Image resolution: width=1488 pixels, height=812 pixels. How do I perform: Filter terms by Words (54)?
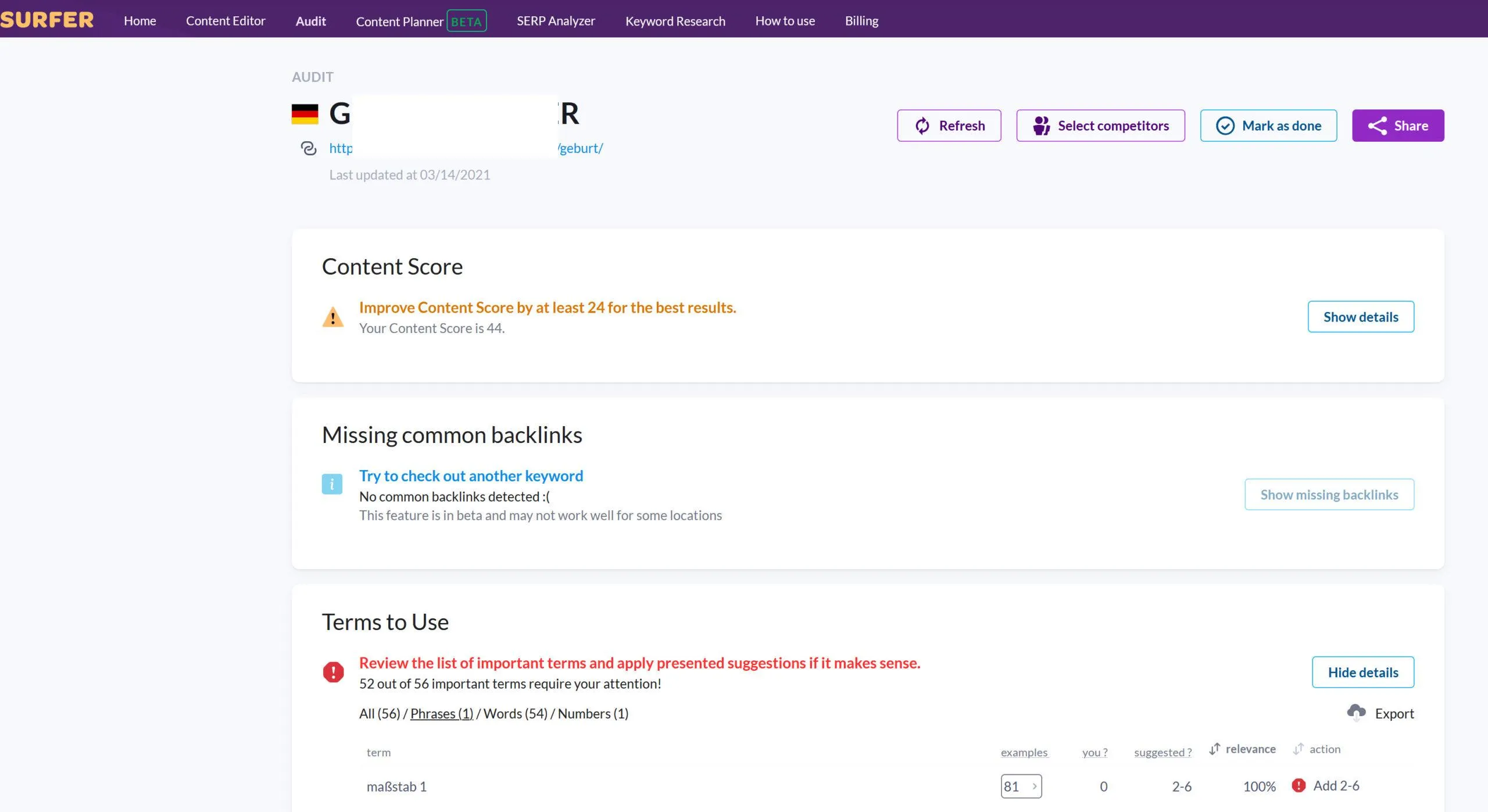click(516, 713)
